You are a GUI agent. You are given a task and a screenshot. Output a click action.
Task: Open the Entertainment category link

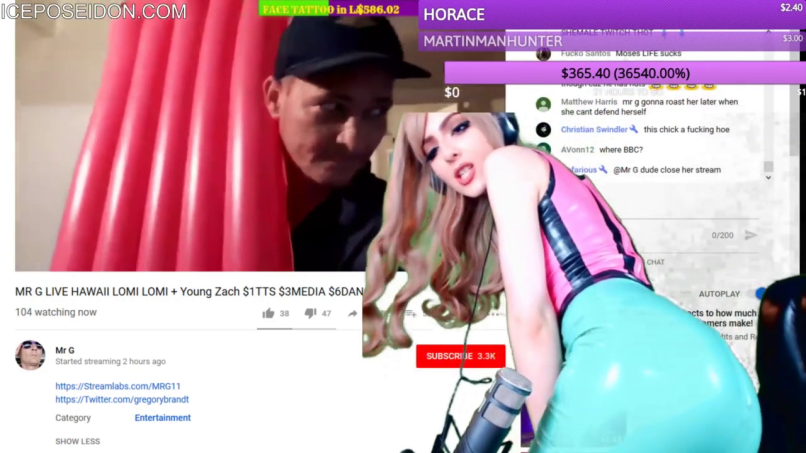tap(162, 418)
